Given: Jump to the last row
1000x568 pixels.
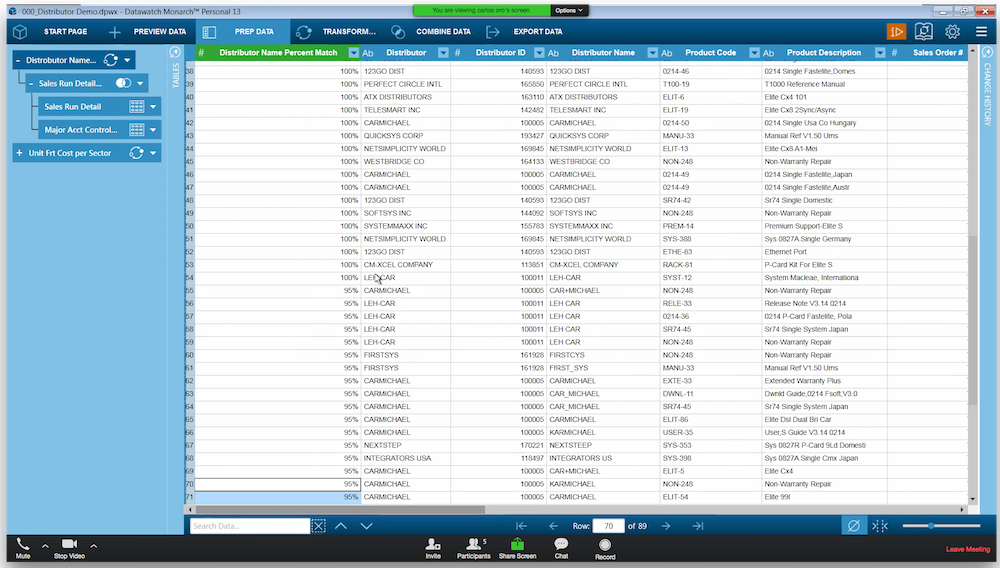Looking at the screenshot, I should tap(698, 526).
